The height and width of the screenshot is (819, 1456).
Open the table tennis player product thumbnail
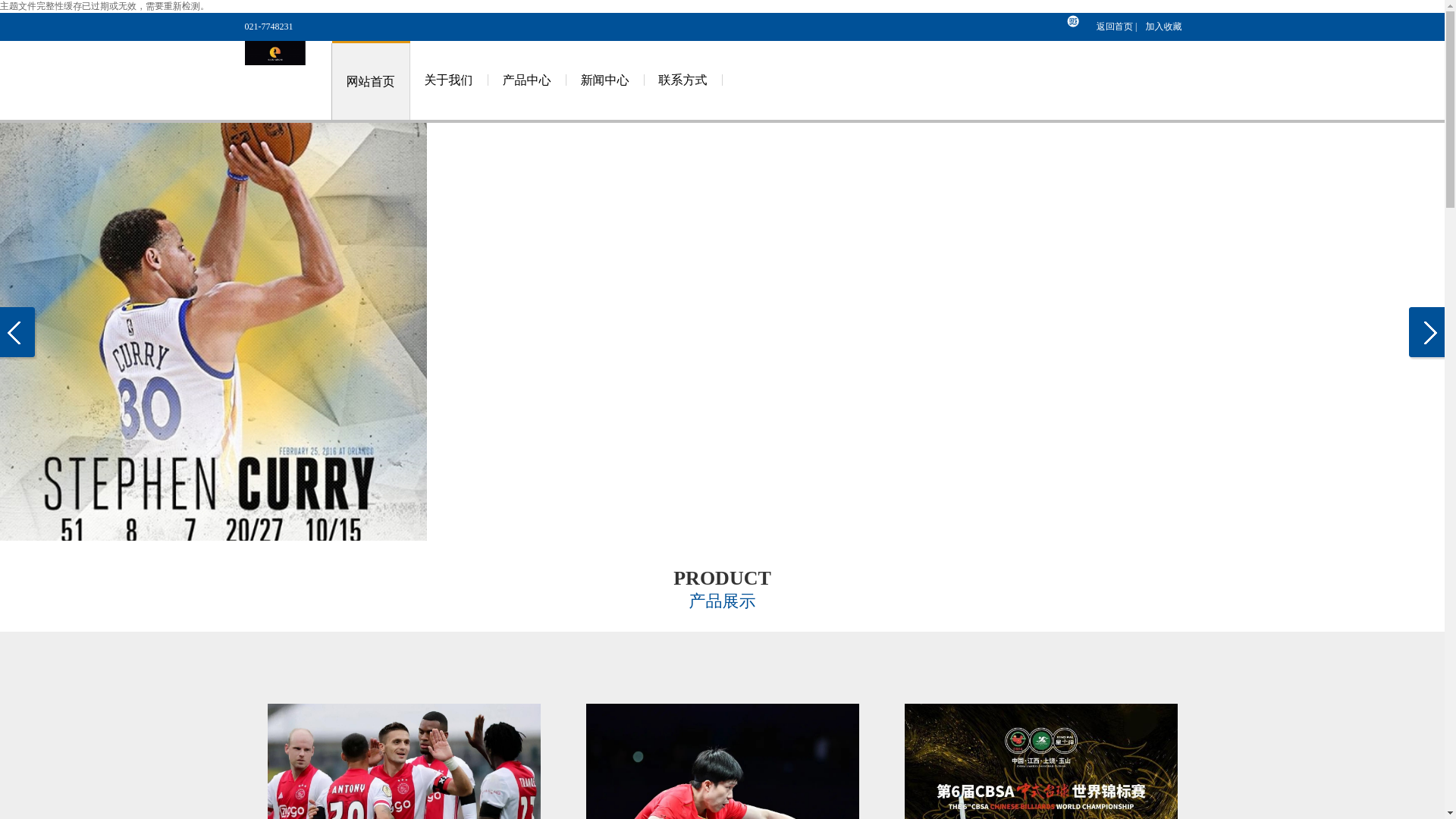point(722,761)
